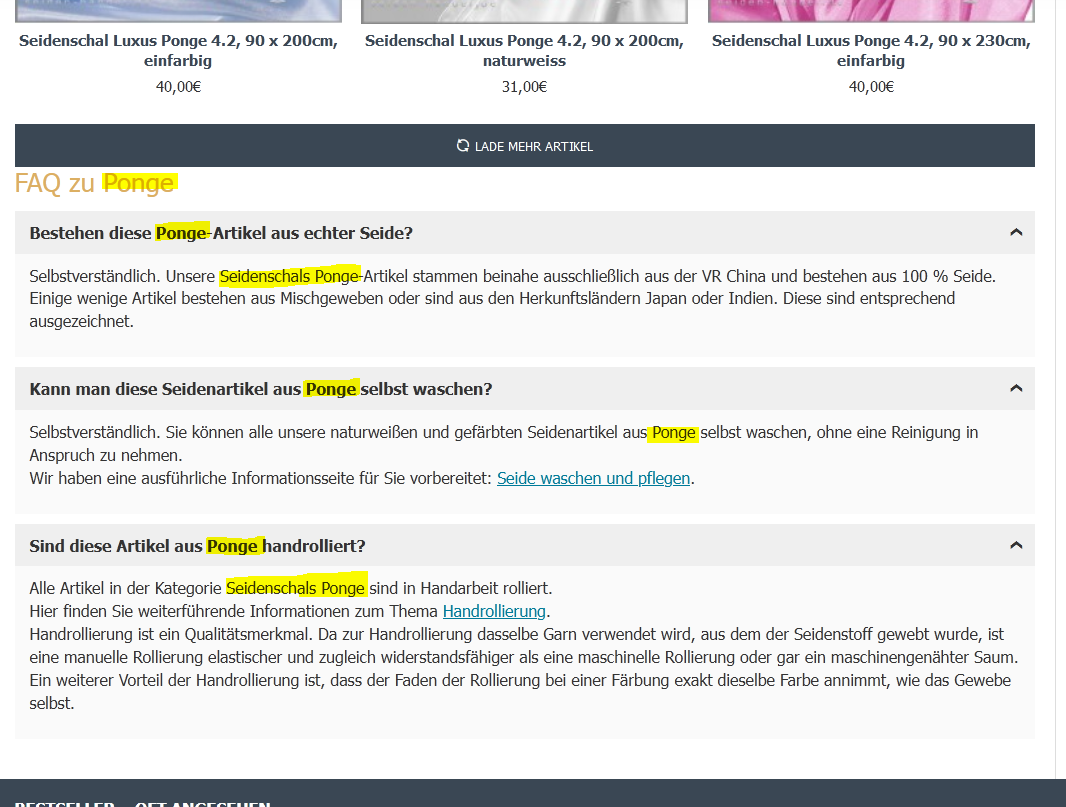Click the blue silk scarf product image

coord(178,10)
